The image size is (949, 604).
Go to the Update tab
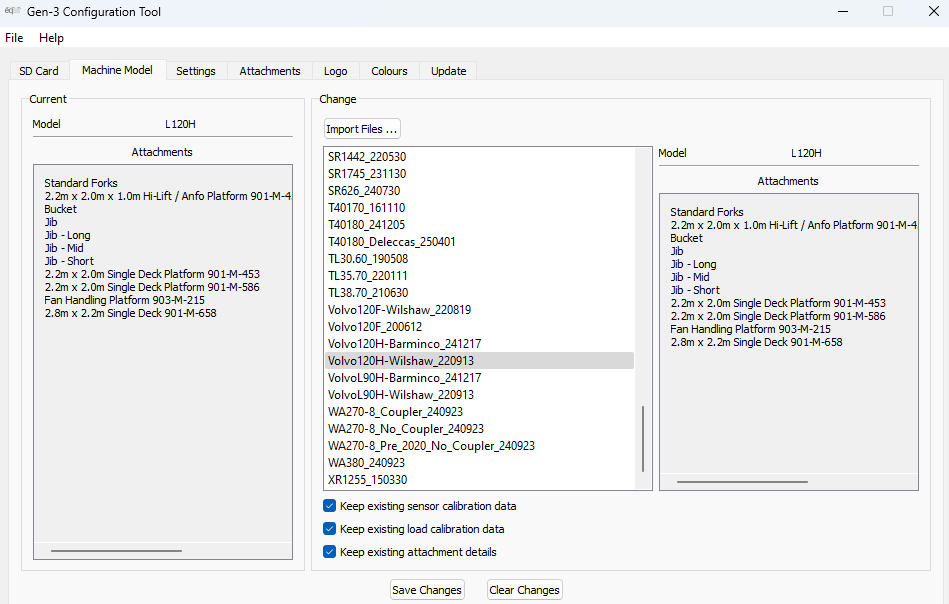(448, 71)
